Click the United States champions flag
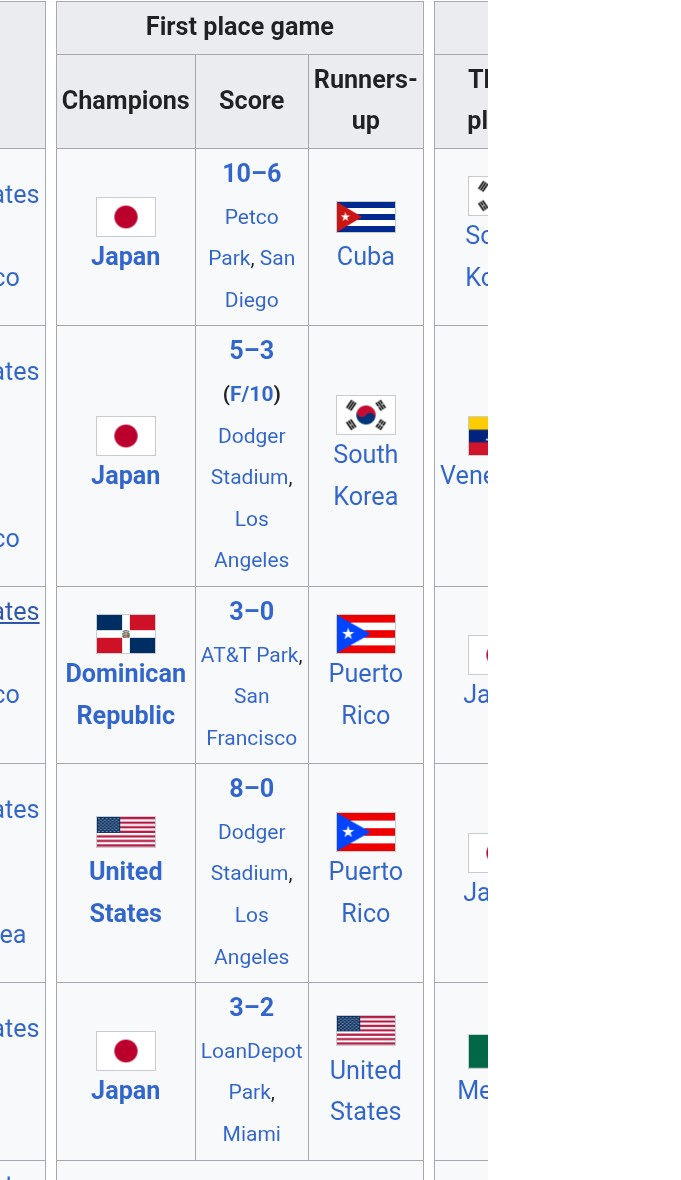Viewport: 681px width, 1180px height. [x=126, y=832]
